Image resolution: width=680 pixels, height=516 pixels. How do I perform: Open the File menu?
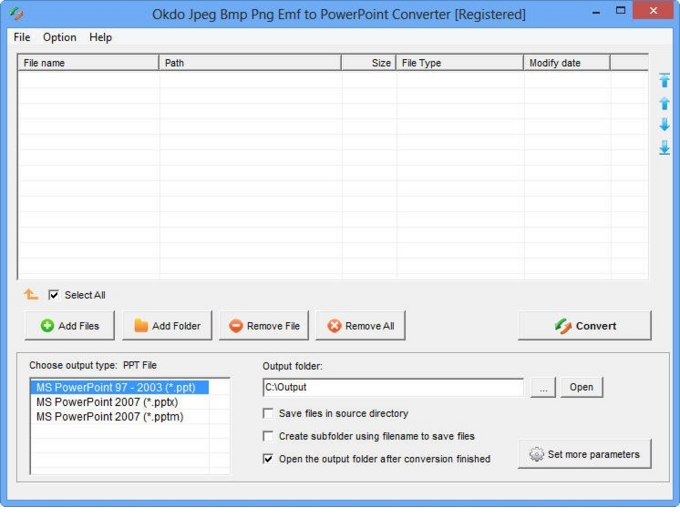(22, 37)
